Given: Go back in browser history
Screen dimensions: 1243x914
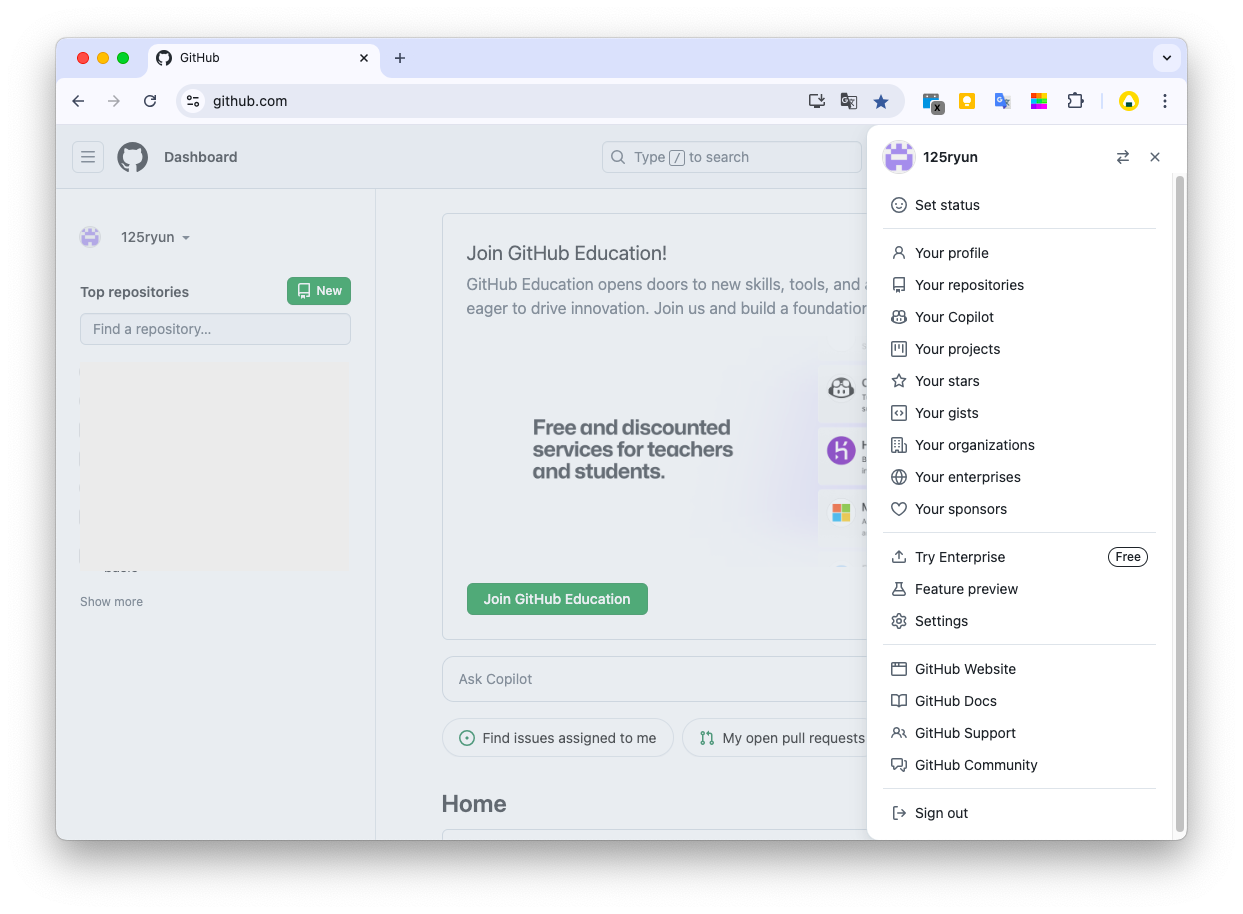Looking at the screenshot, I should tap(78, 101).
